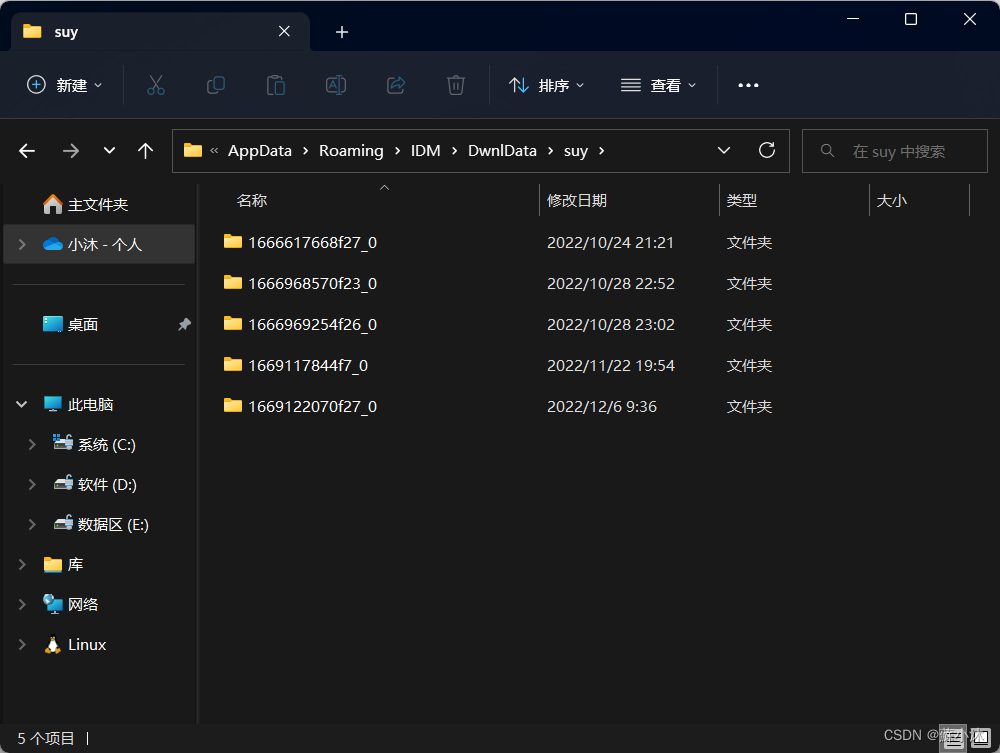Open the three-dot more options menu
1000x753 pixels.
(748, 85)
